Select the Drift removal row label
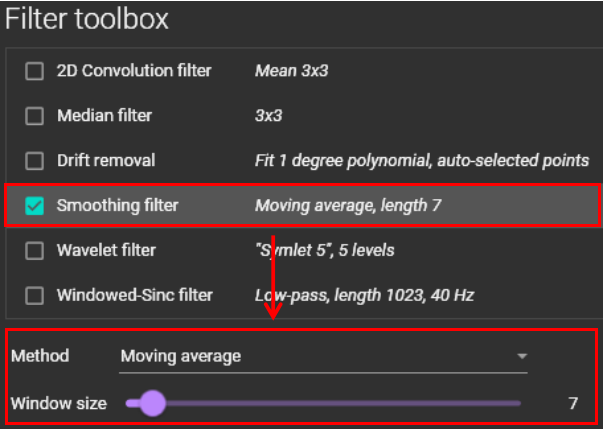The image size is (606, 430). (106, 160)
